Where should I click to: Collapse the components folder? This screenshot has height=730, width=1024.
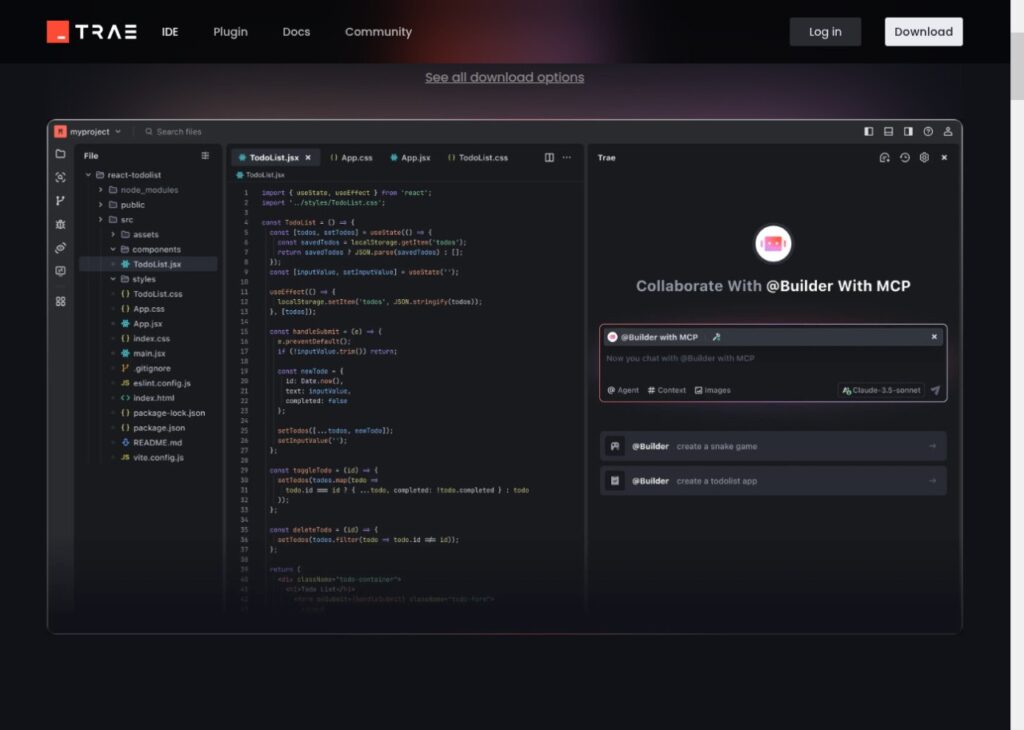[x=113, y=249]
